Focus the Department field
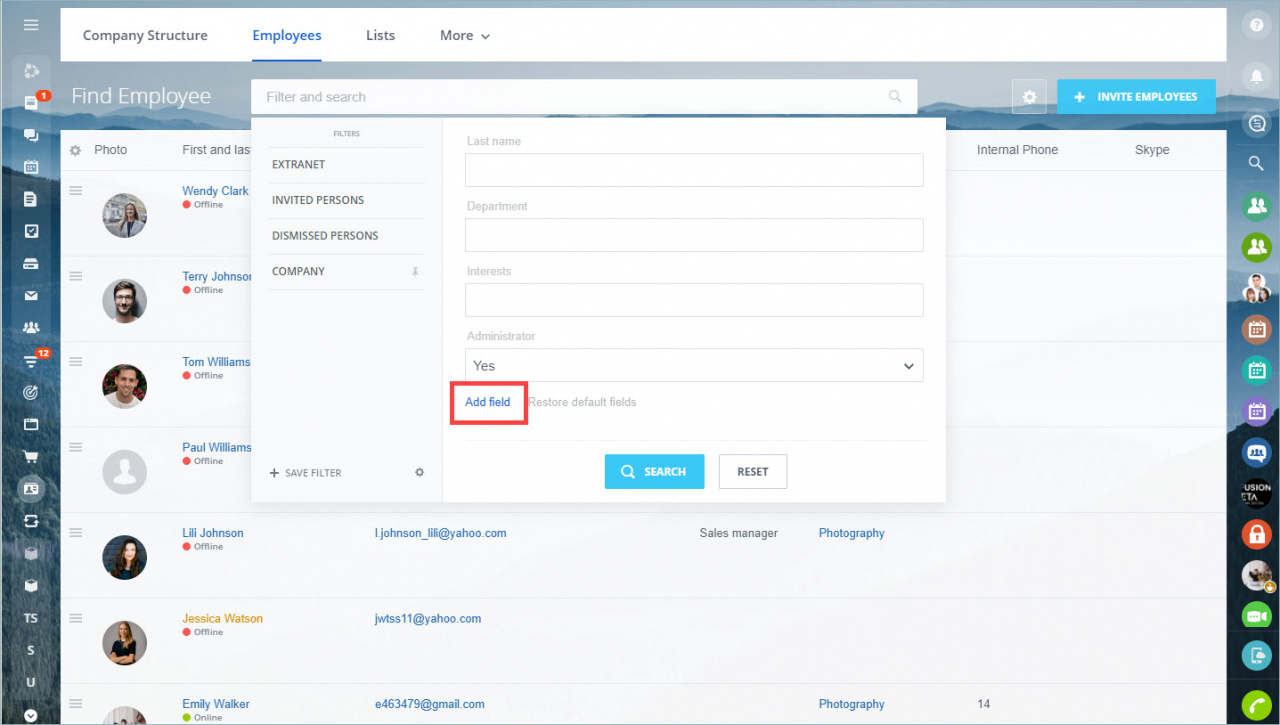Screen dimensions: 1280x725 (694, 235)
